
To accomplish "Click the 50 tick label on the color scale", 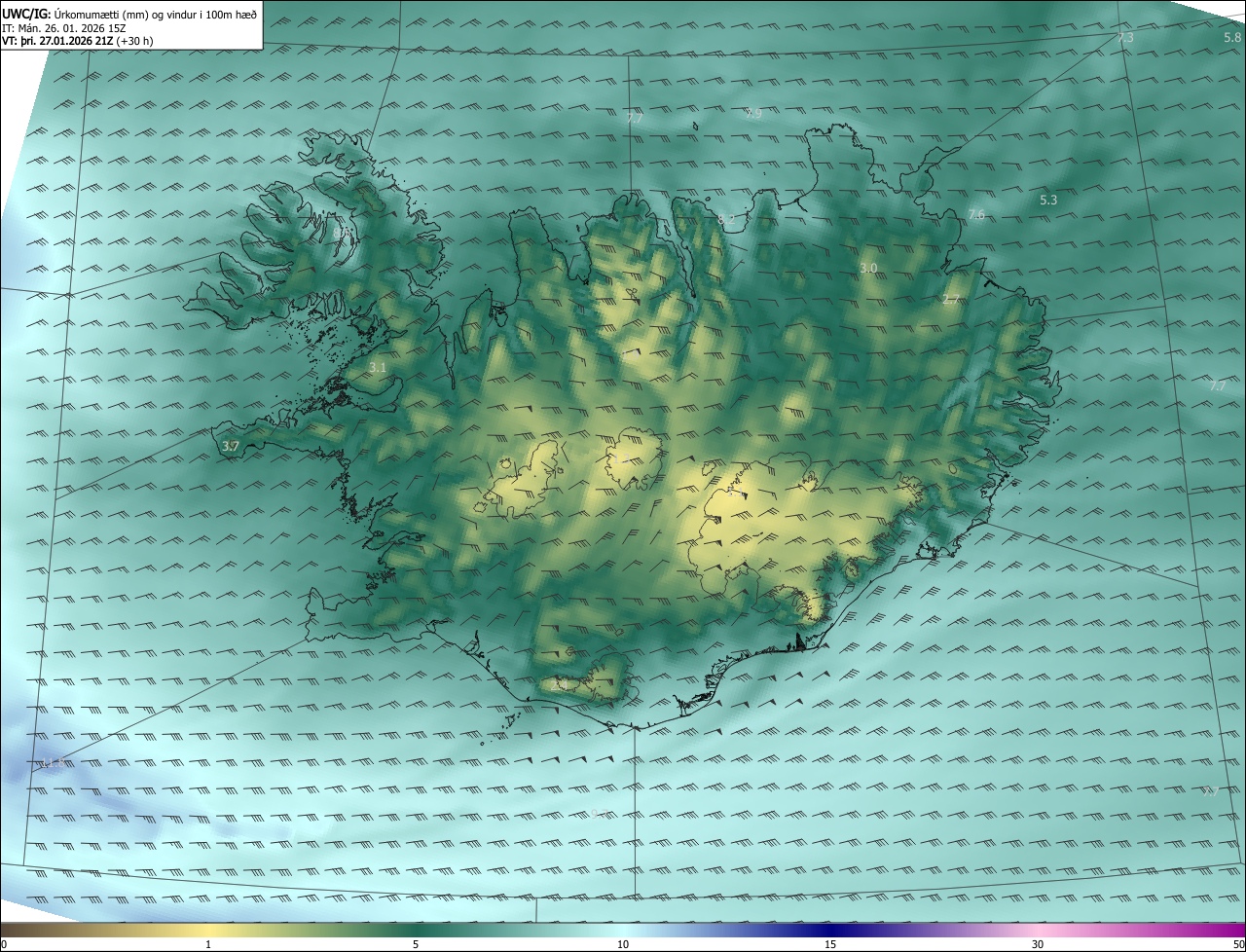I will (1238, 944).
